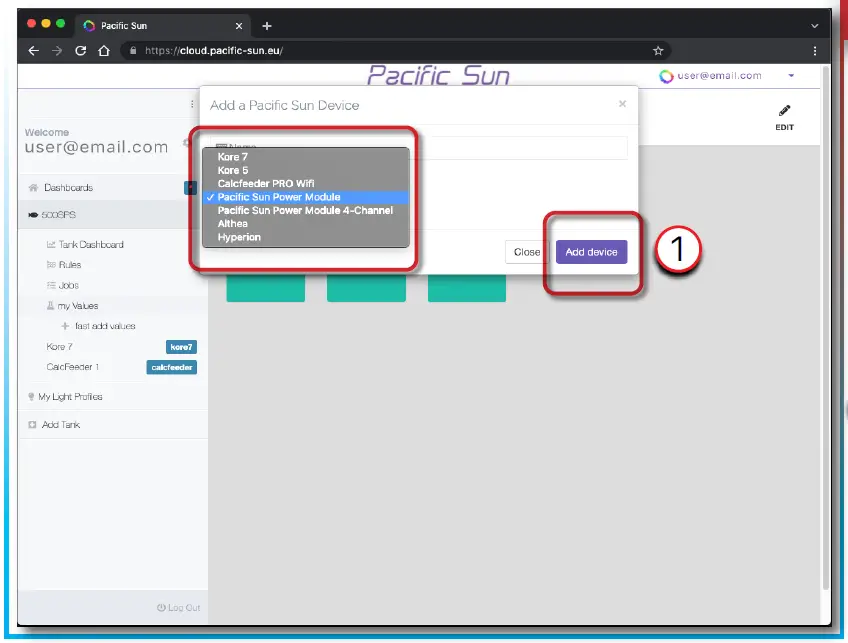Open user account dropdown arrow
This screenshot has height=643, width=848.
pos(791,76)
